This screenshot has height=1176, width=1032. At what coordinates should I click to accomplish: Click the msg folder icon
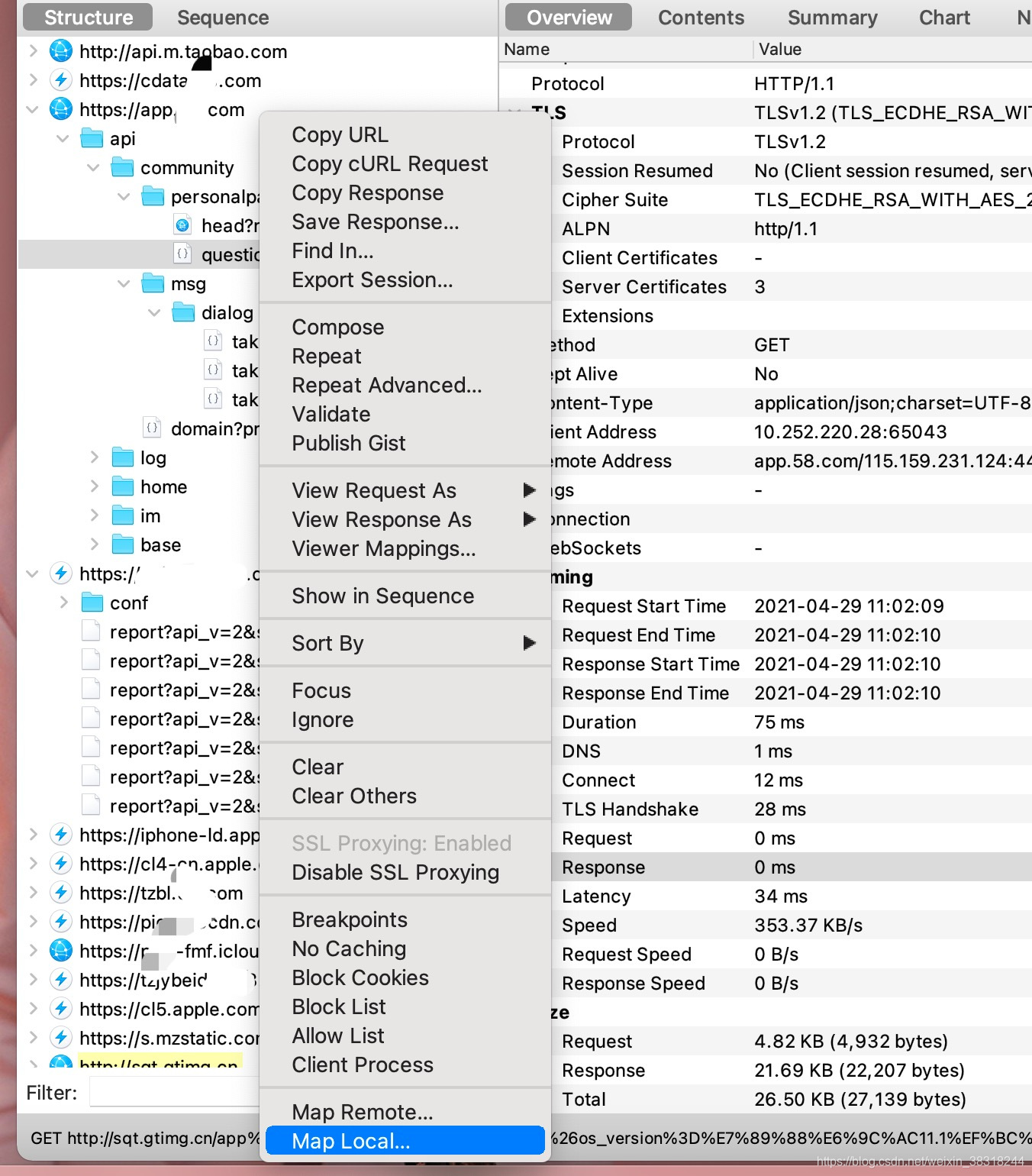153,283
